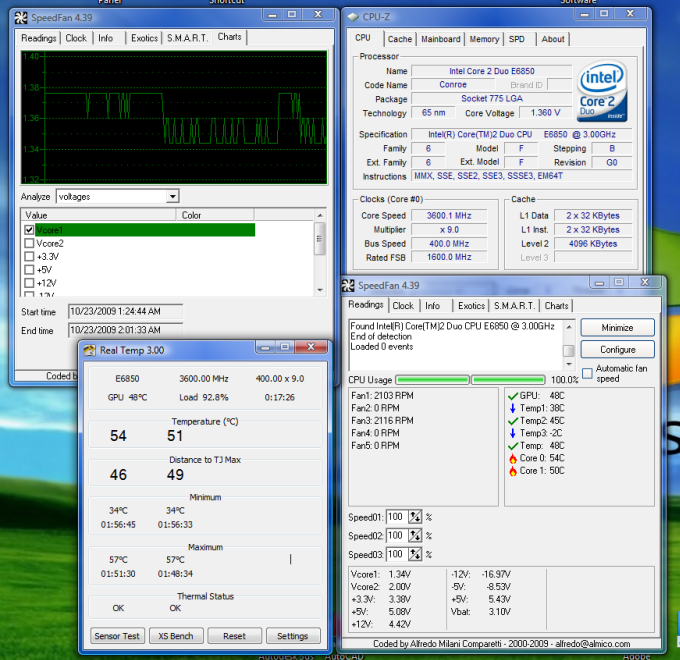Enable the +3.3V chart checkbox
This screenshot has height=660, width=680.
coord(29,256)
